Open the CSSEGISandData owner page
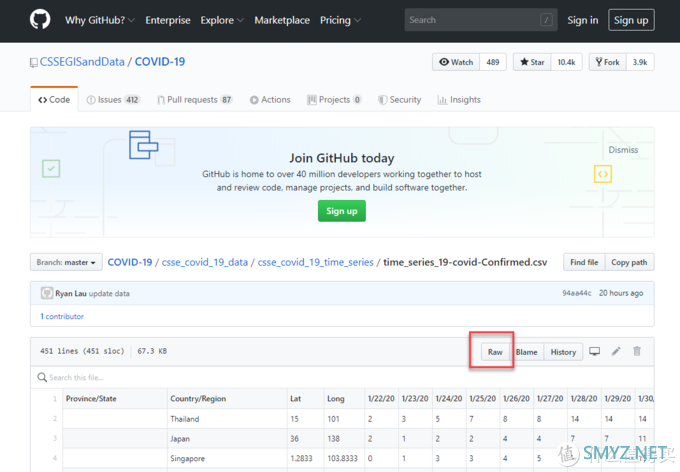680x472 pixels. point(82,62)
